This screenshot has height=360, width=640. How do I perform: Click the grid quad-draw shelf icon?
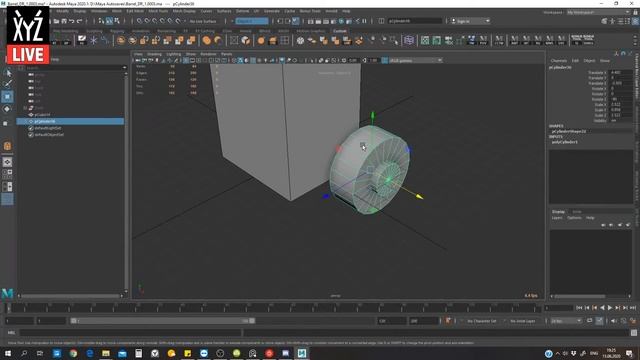pyautogui.click(x=284, y=40)
